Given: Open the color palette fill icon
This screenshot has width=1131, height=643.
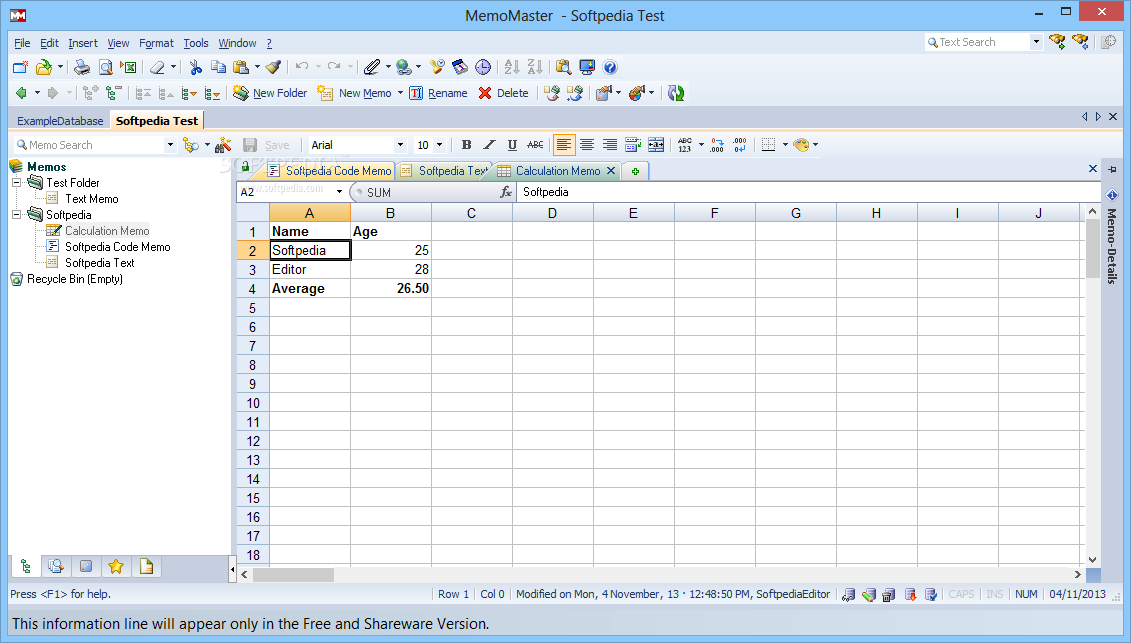Looking at the screenshot, I should tap(801, 145).
